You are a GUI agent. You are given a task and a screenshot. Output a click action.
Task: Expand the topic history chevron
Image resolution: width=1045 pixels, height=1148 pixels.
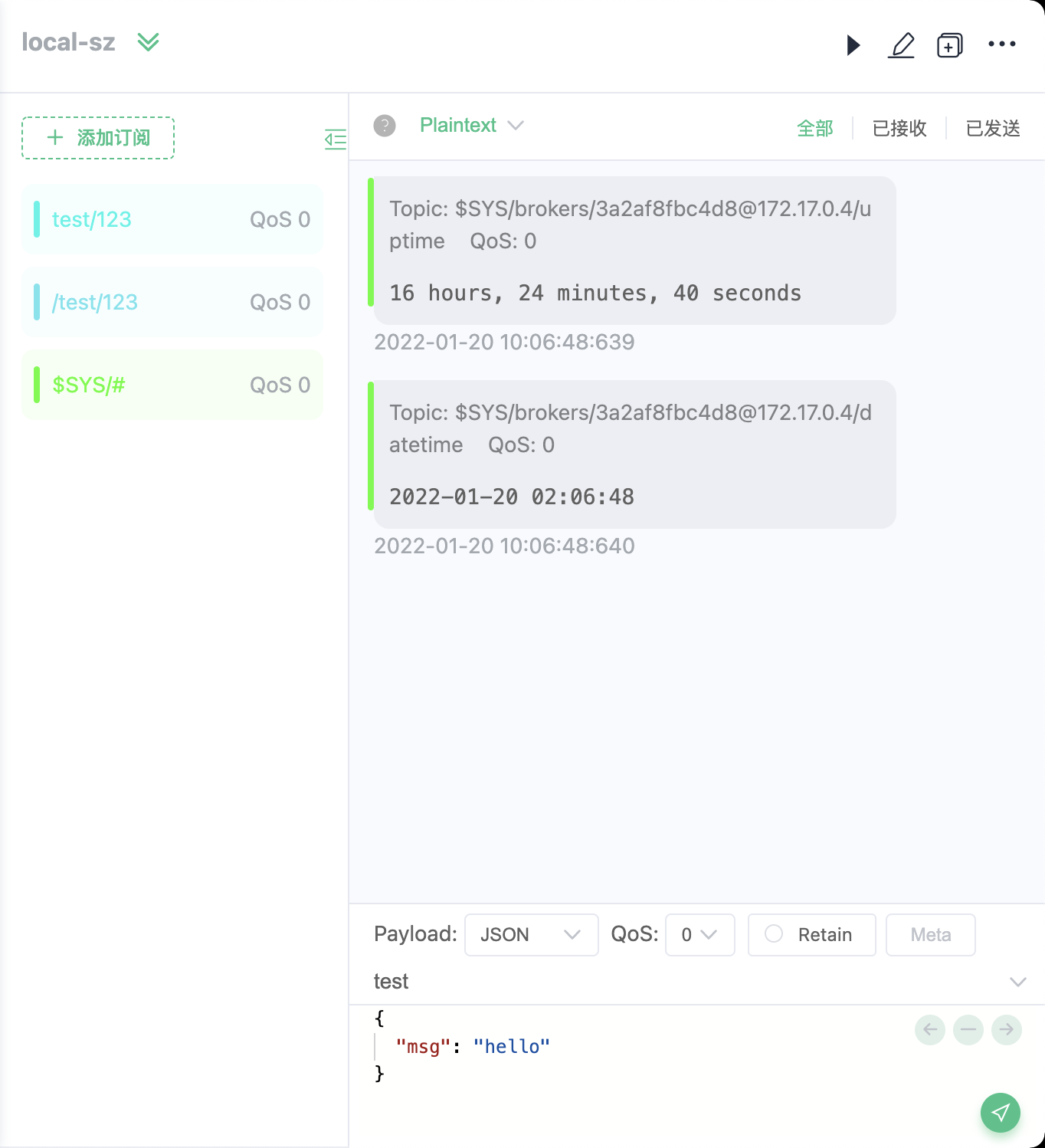coord(1018,982)
